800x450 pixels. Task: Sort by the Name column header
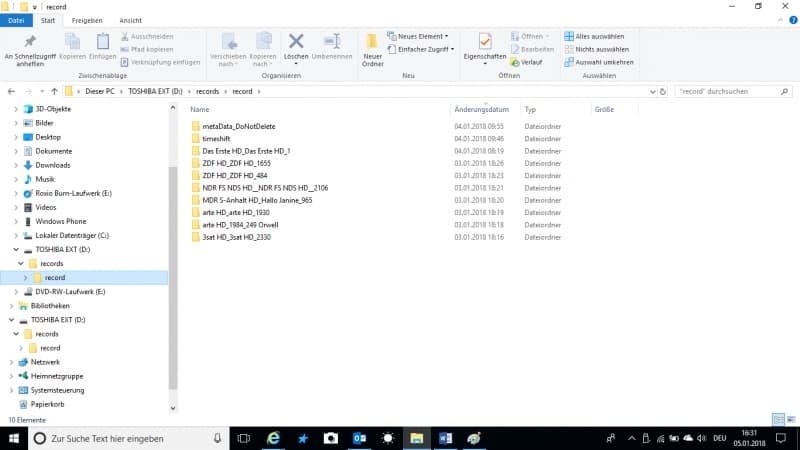click(x=199, y=109)
